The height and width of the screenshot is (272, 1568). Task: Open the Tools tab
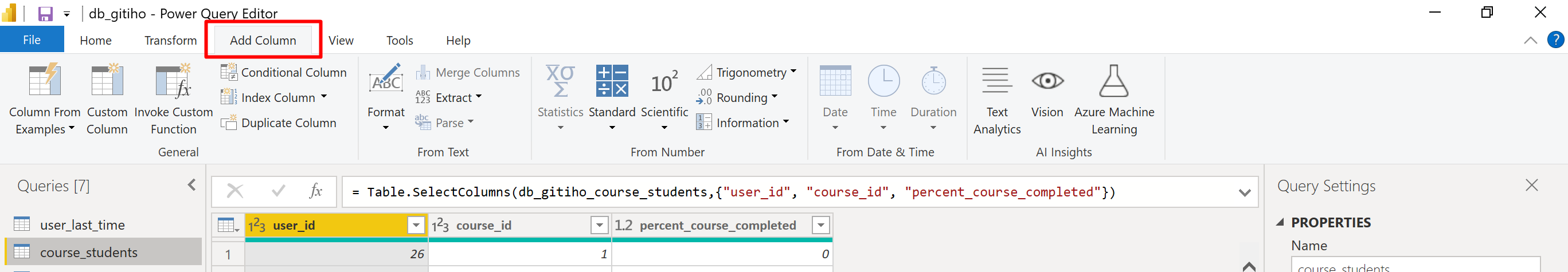(399, 40)
